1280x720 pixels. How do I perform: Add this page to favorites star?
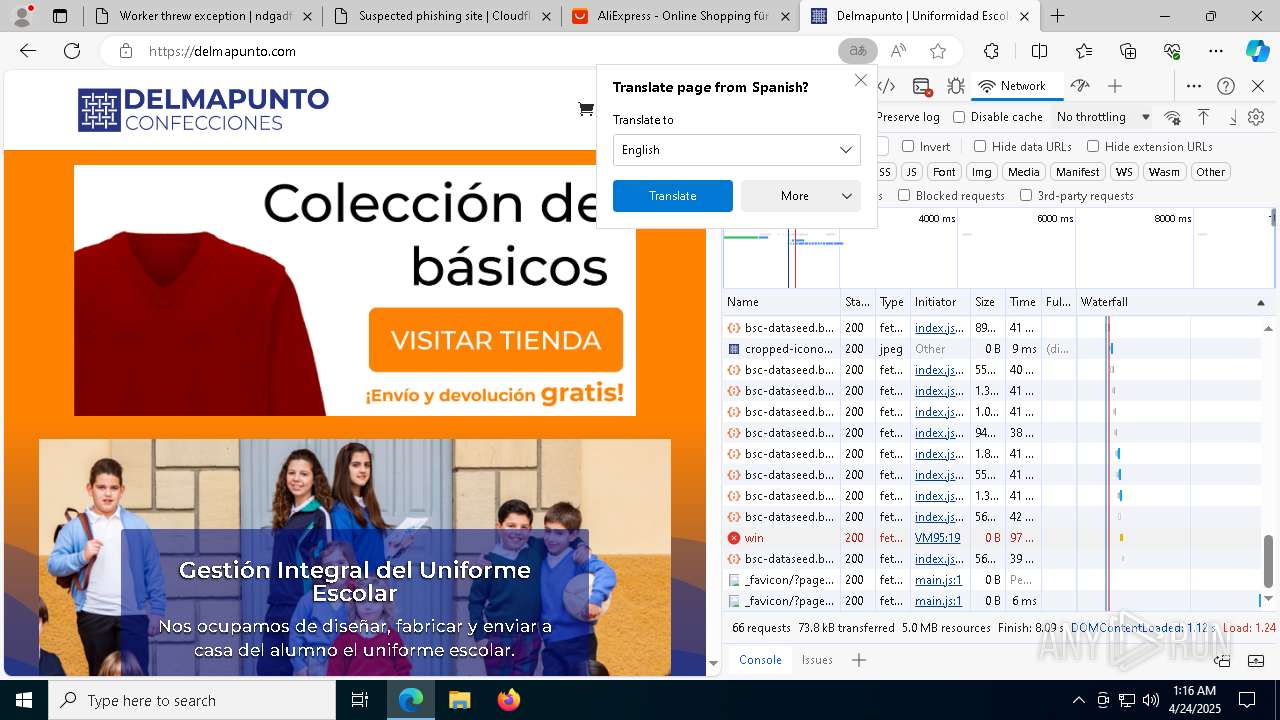click(x=938, y=51)
